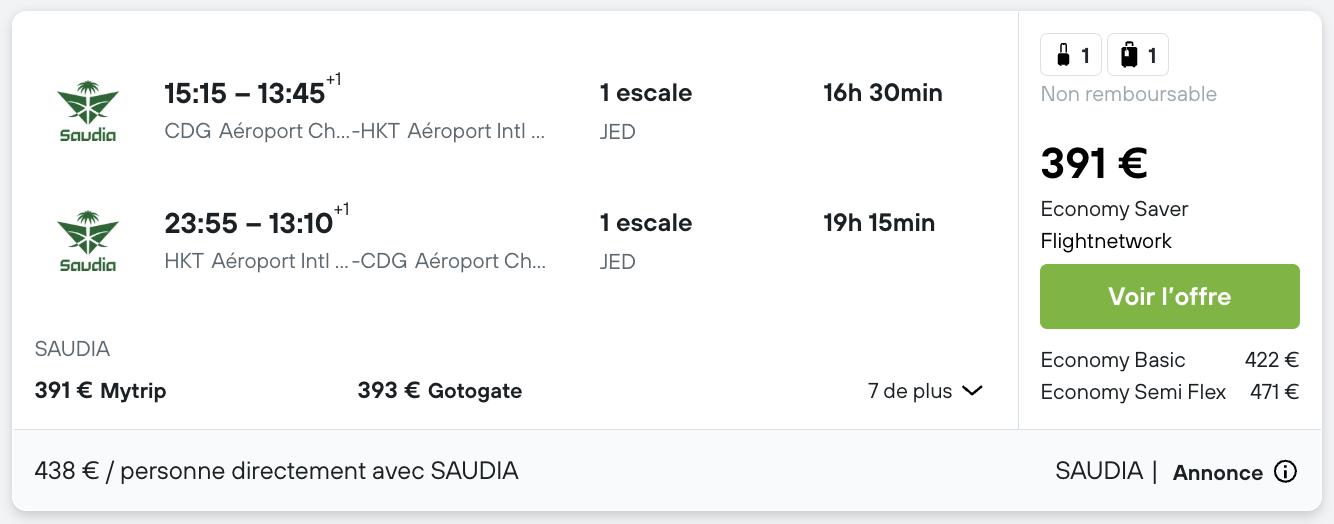Screen dimensions: 1334x524
Task: Click the Saudia logo on outbound flight
Action: click(88, 111)
